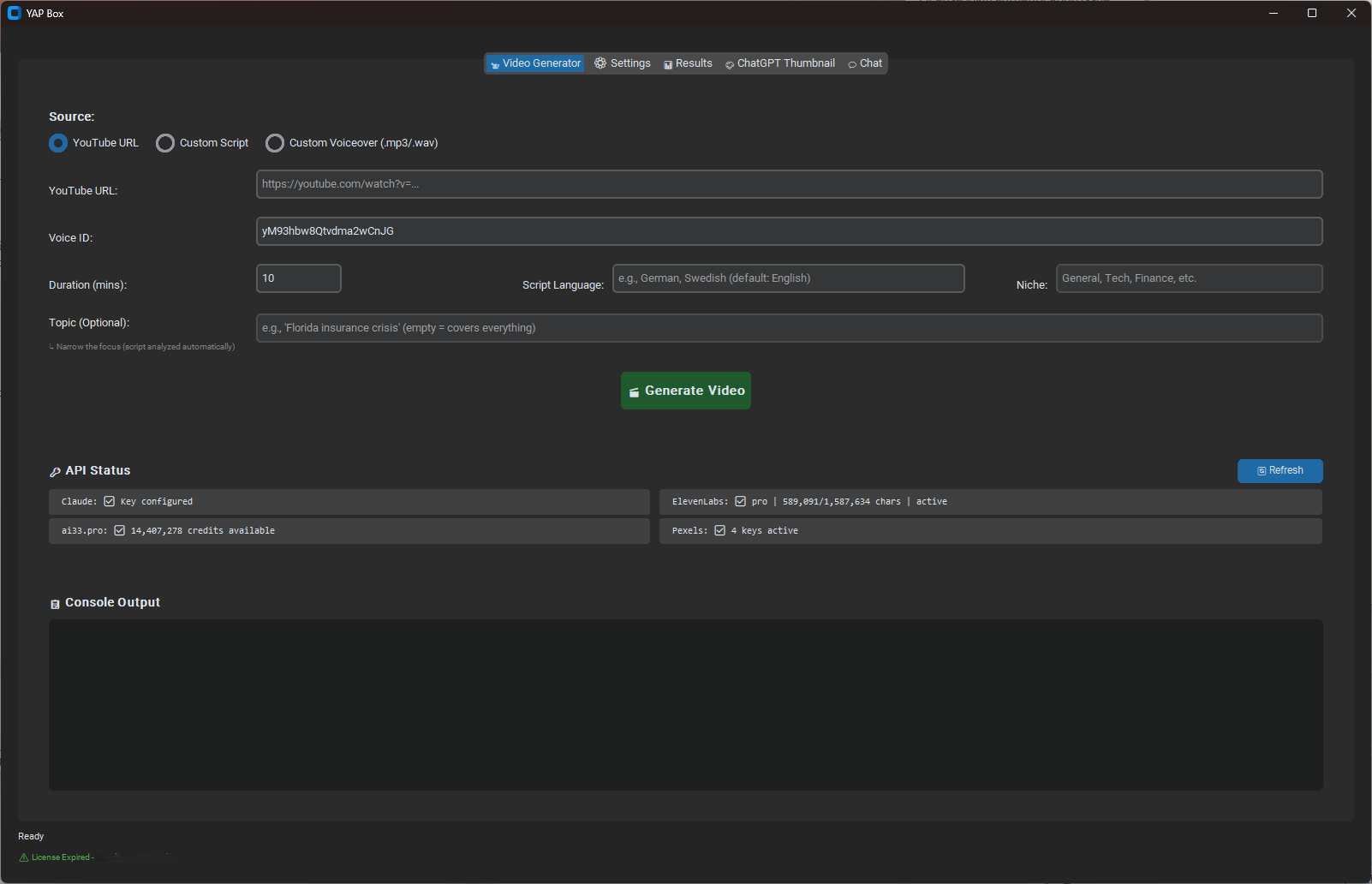Click the Chat bubble icon
Viewport: 1372px width, 884px height.
coord(852,64)
